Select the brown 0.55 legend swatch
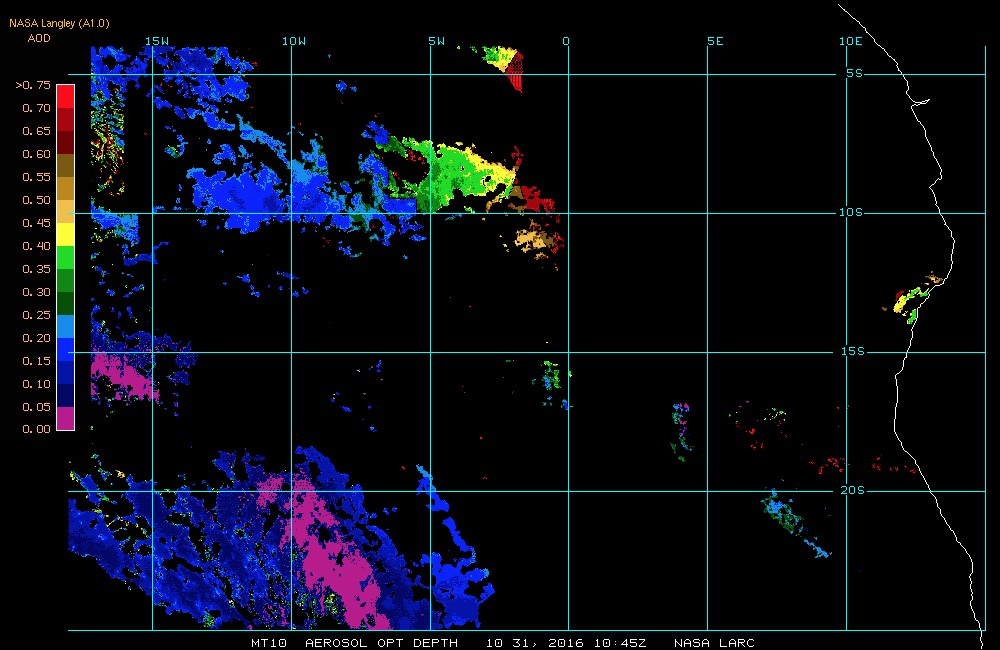Screen dimensions: 1000x650 66,165
